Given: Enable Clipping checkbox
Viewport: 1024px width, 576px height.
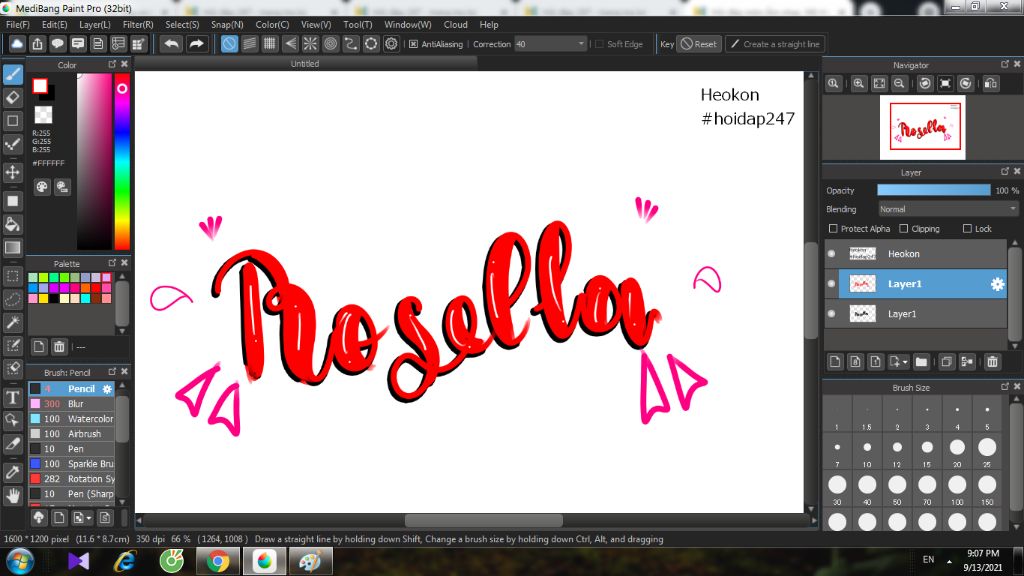Looking at the screenshot, I should pos(904,229).
